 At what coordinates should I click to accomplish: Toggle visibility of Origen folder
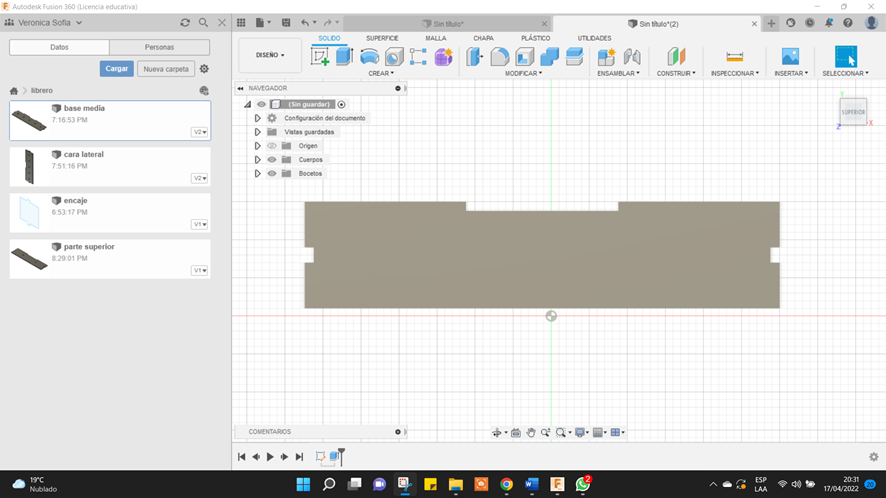point(272,146)
